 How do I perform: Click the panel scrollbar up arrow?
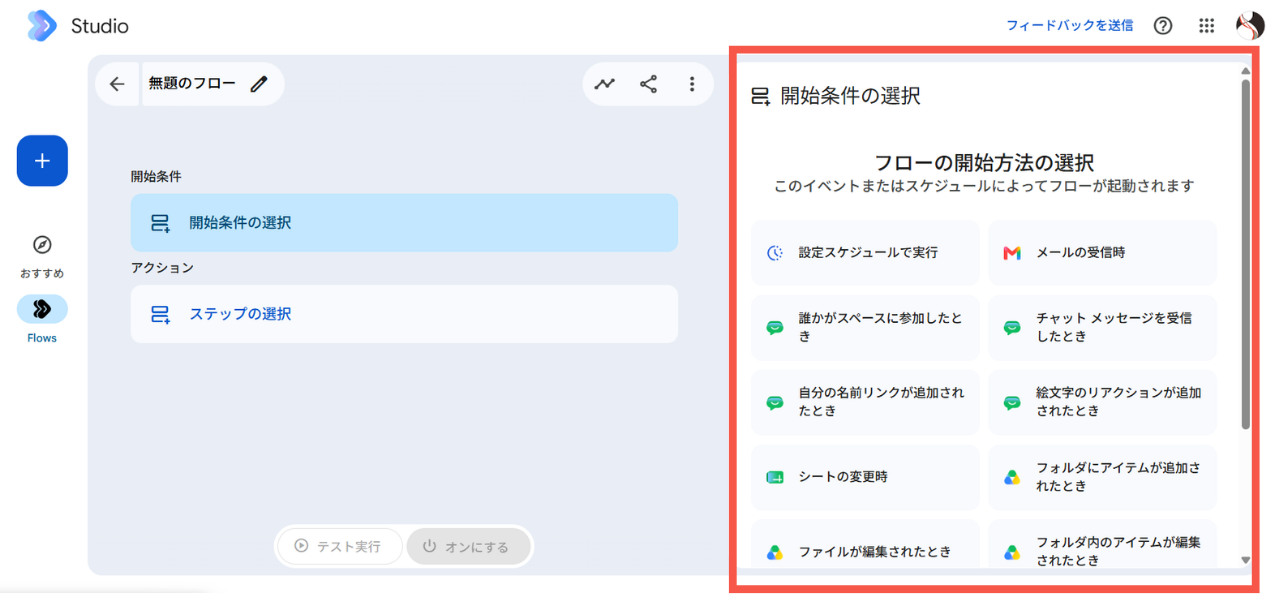[1245, 71]
